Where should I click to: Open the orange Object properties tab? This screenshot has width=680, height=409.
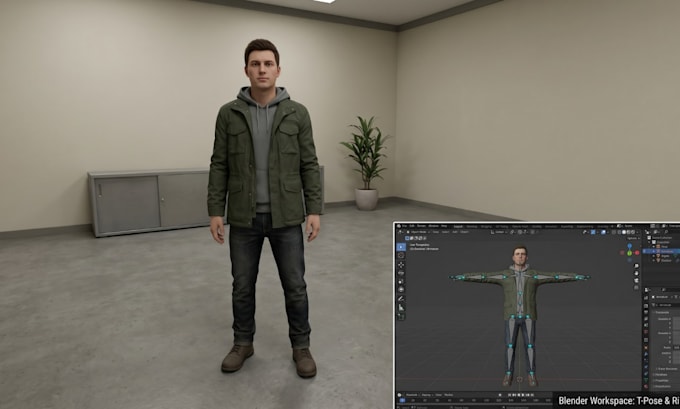coord(646,347)
